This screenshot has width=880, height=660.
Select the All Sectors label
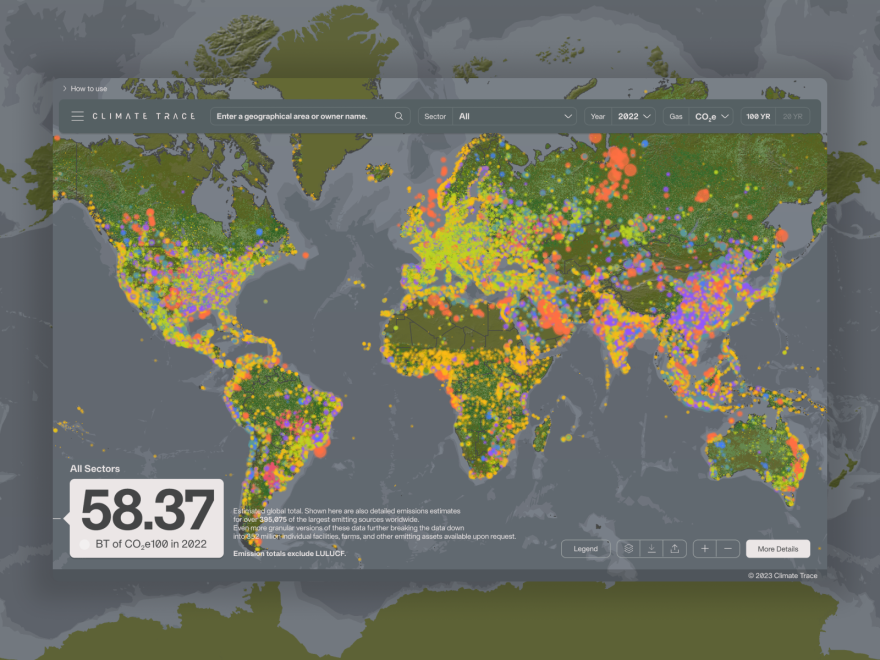95,468
